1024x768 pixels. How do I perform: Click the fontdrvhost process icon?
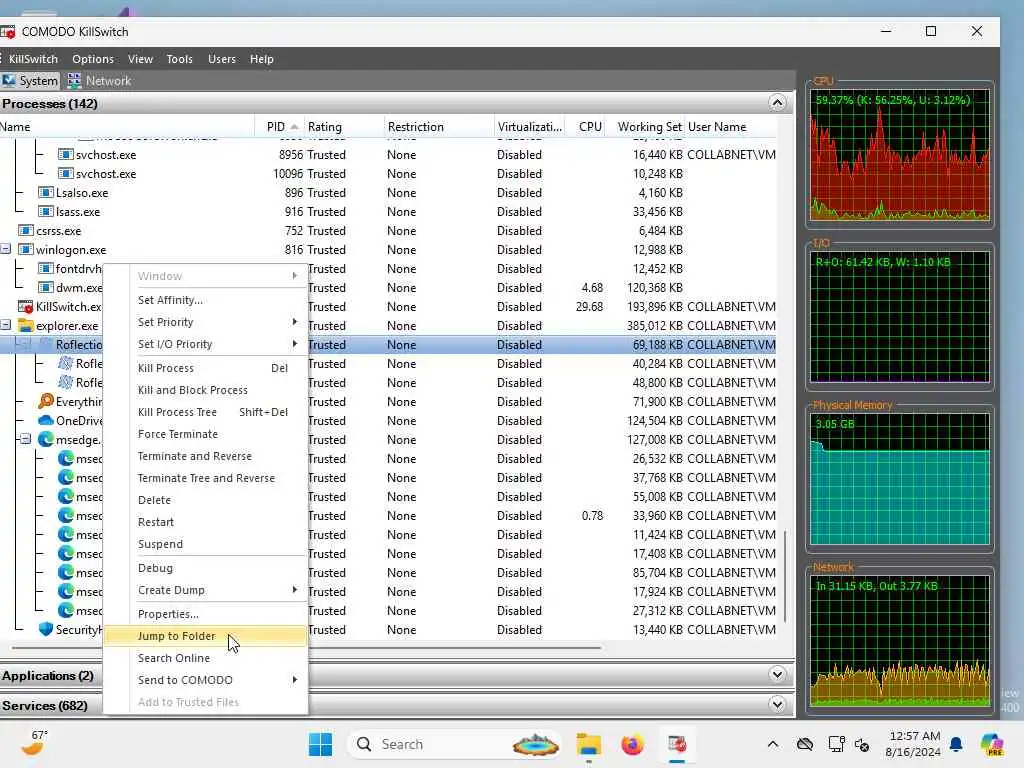45,268
